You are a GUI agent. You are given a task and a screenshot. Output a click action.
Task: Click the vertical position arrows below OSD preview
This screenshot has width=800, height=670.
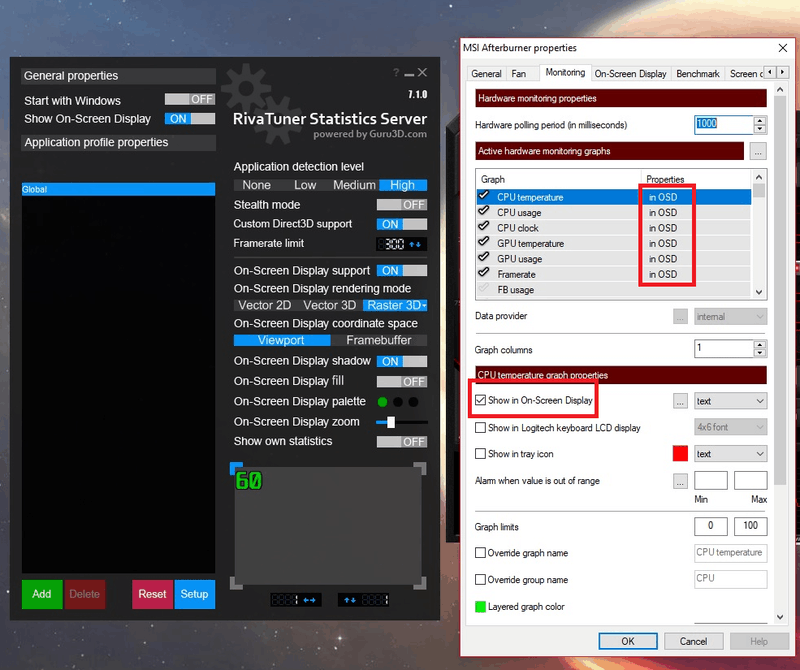[x=350, y=600]
